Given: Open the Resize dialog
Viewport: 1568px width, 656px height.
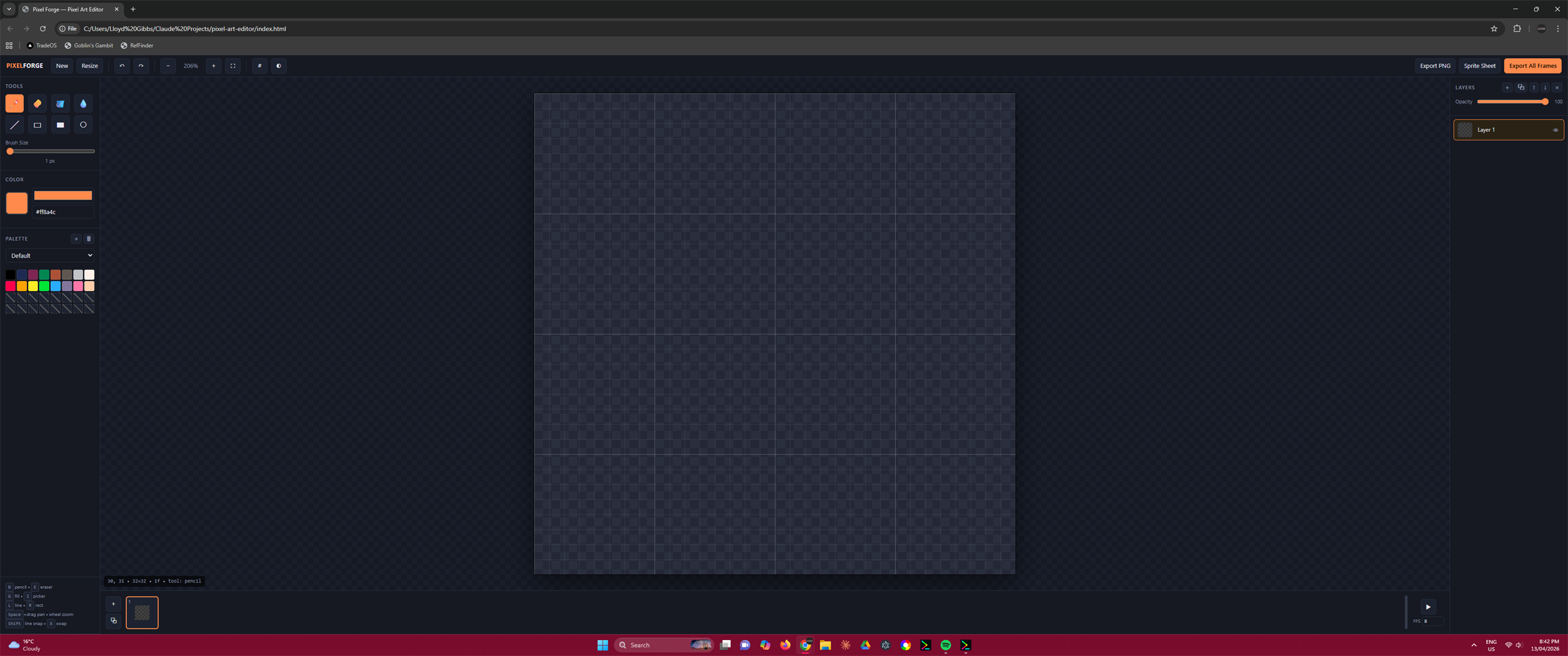Looking at the screenshot, I should coord(89,66).
